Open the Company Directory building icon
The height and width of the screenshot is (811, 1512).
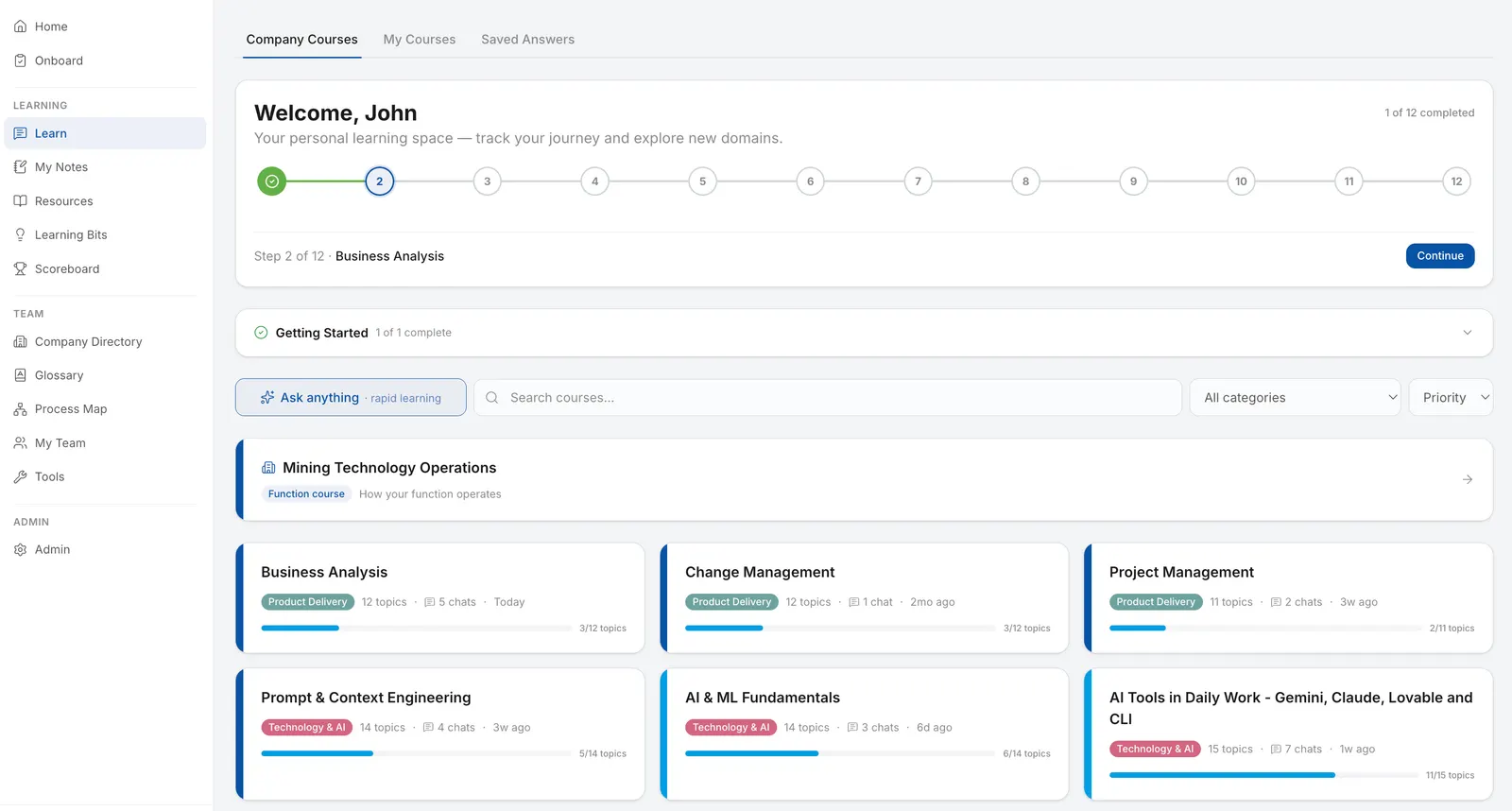20,341
